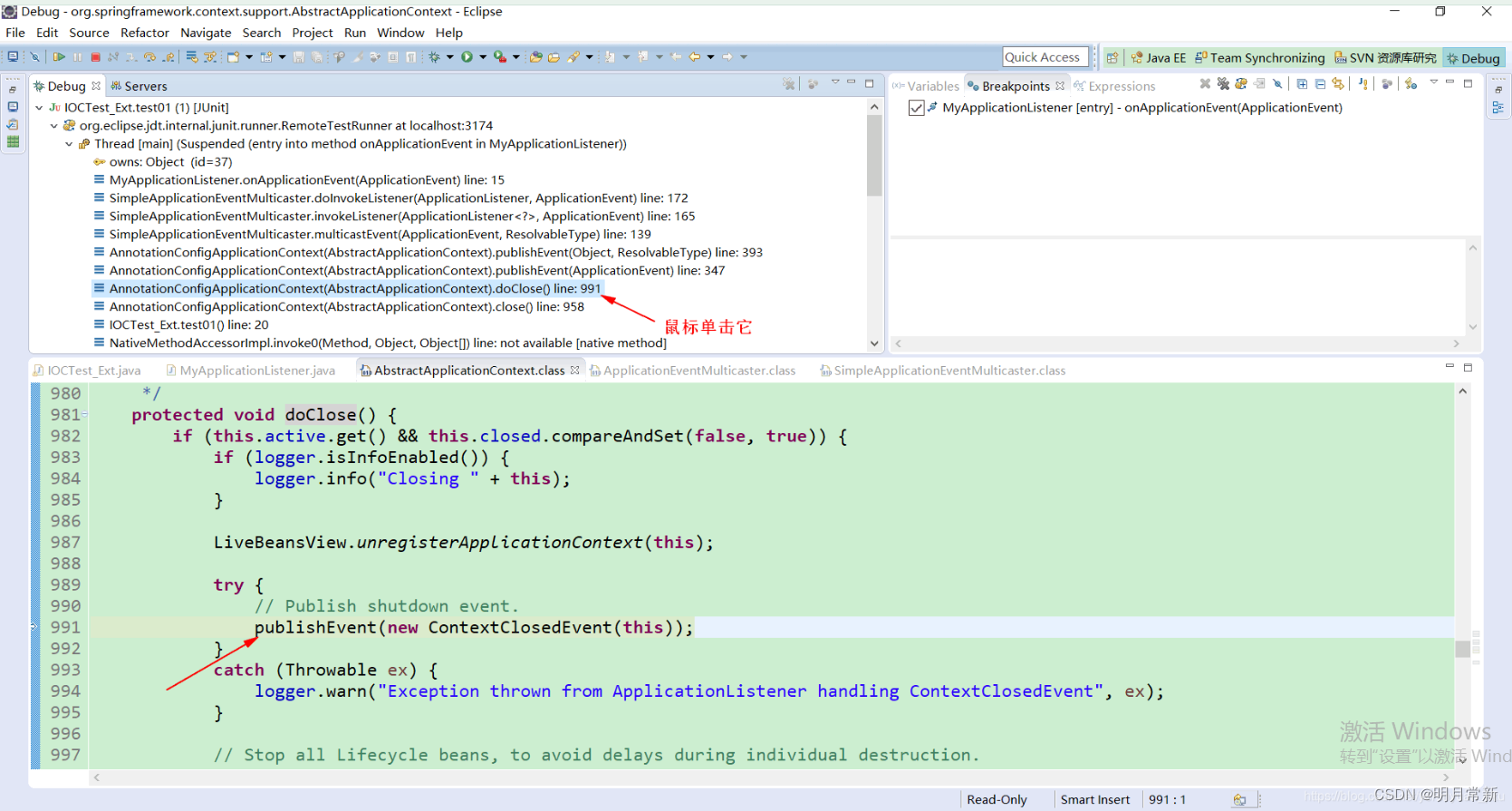Click the Back navigation arrow

pos(694,57)
